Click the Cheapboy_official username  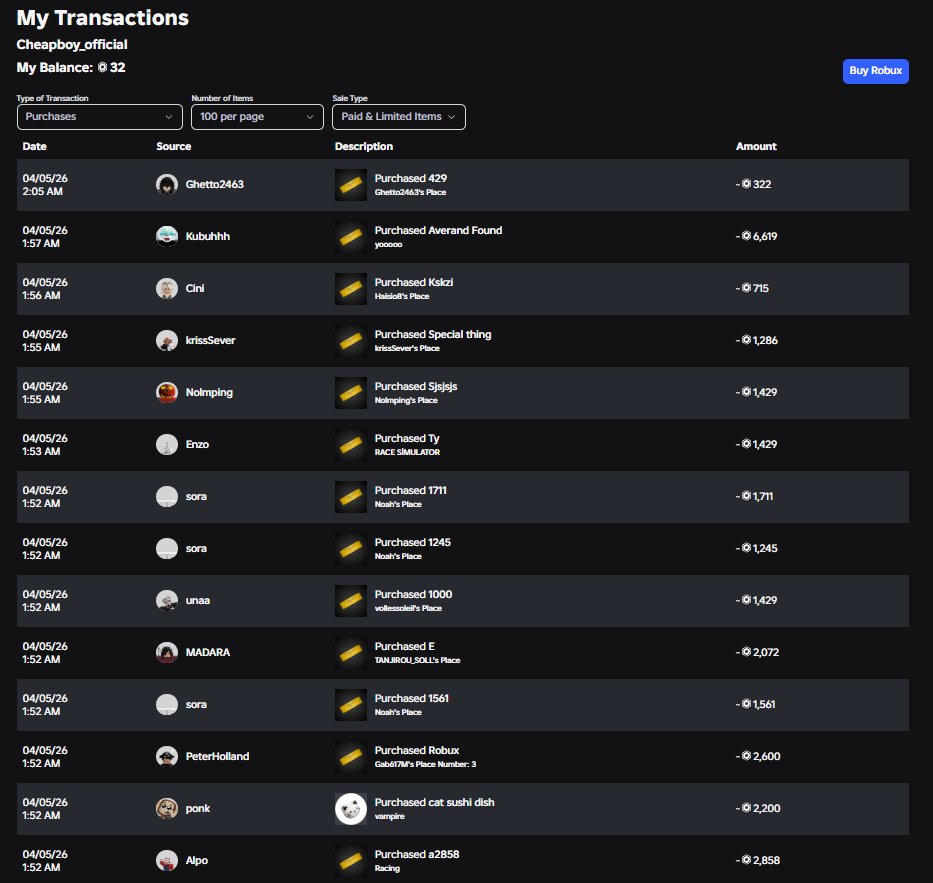pyautogui.click(x=72, y=45)
